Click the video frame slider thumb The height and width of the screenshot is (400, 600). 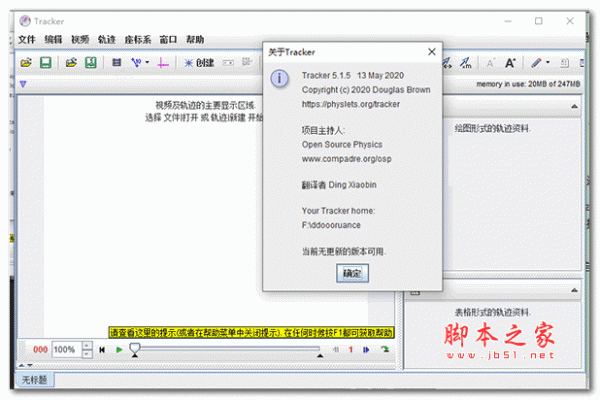(135, 348)
